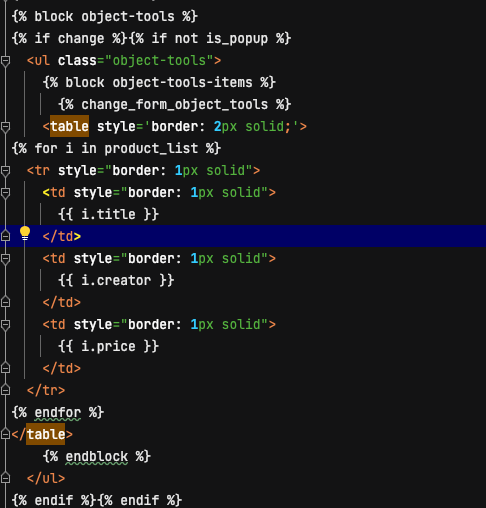Fold the td block containing i.title
This screenshot has width=486, height=508.
click(5, 193)
